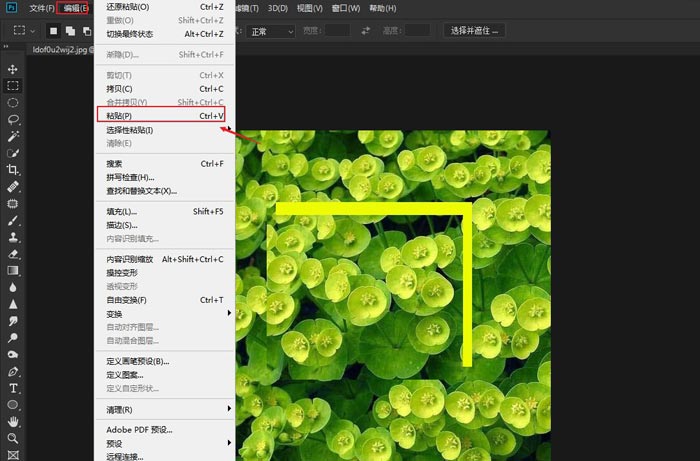Select the Sponge tool
Viewport: 700px width, 461px height.
click(x=12, y=354)
